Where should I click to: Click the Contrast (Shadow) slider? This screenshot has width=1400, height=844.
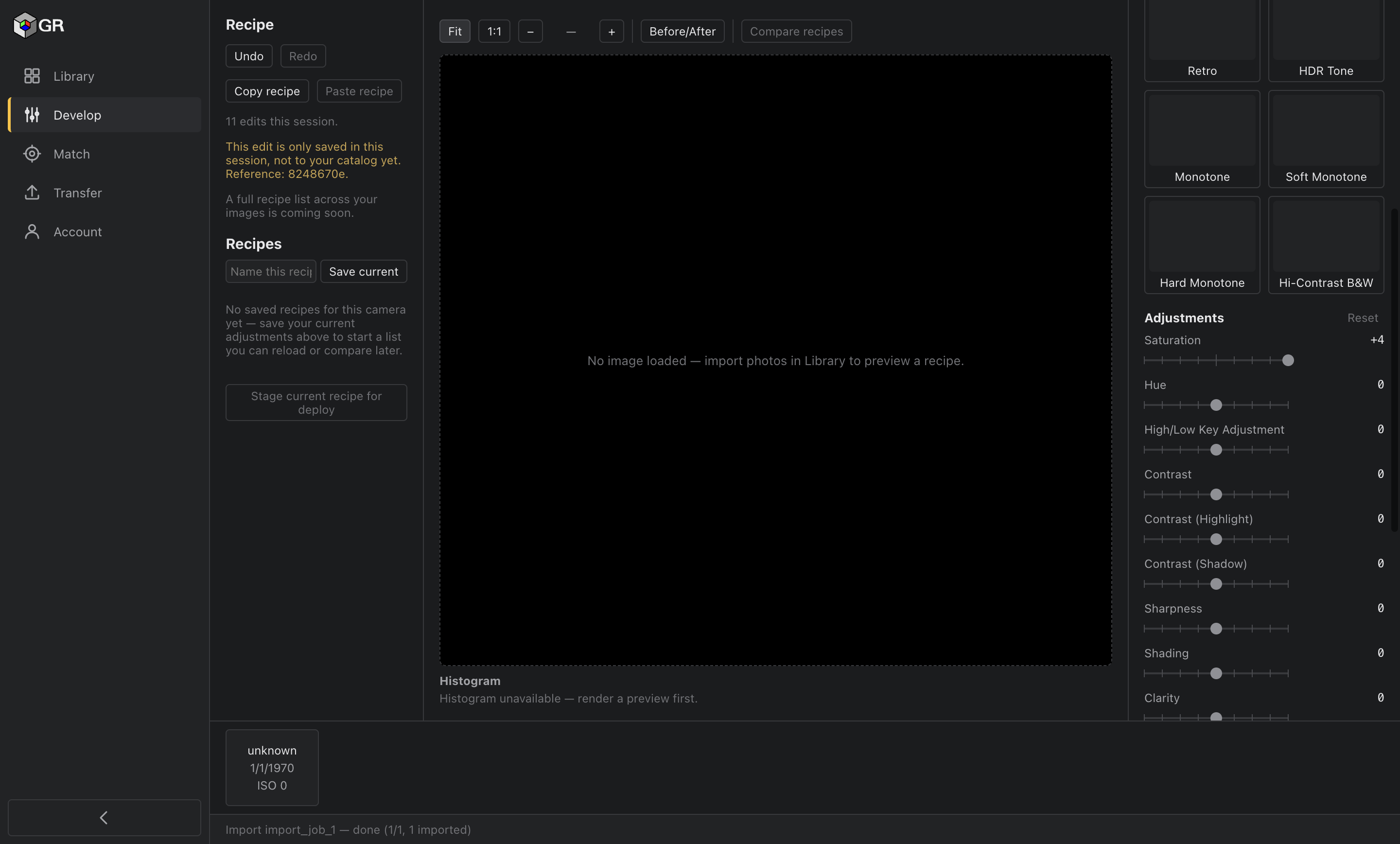(1216, 584)
